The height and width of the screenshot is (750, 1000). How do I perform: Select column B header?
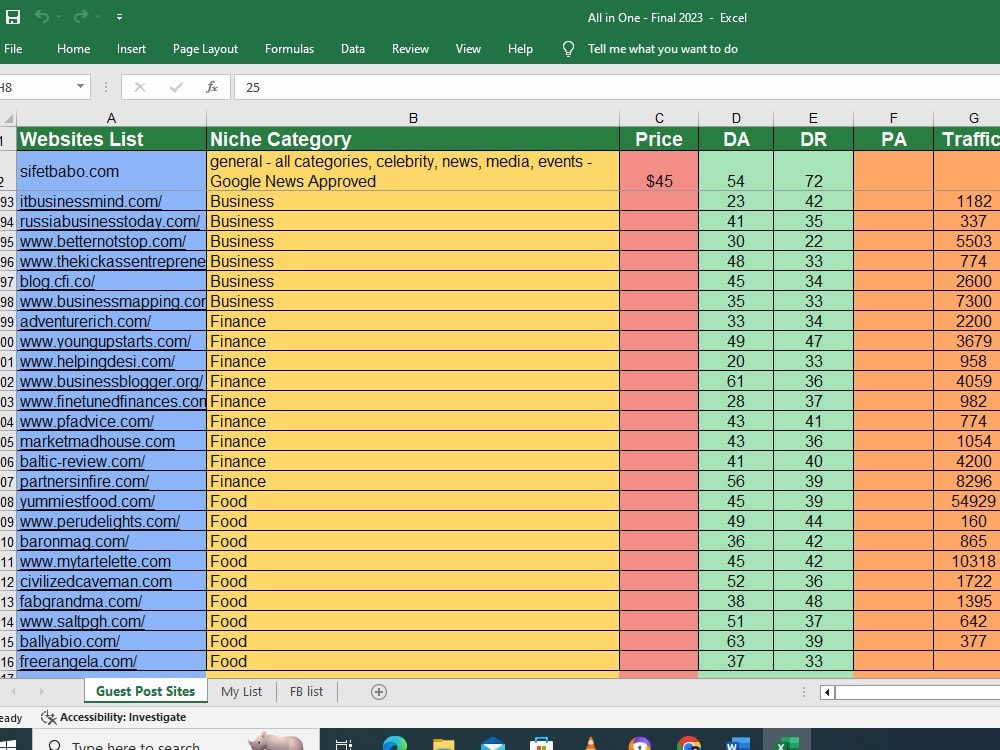413,118
